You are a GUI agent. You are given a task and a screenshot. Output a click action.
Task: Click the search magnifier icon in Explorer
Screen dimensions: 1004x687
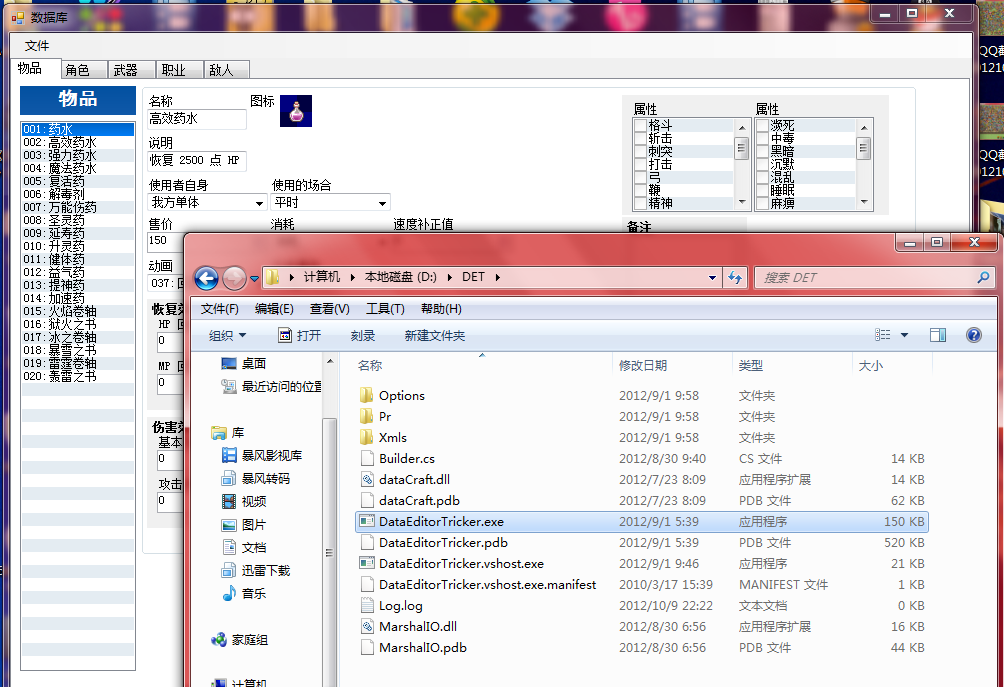click(x=984, y=277)
